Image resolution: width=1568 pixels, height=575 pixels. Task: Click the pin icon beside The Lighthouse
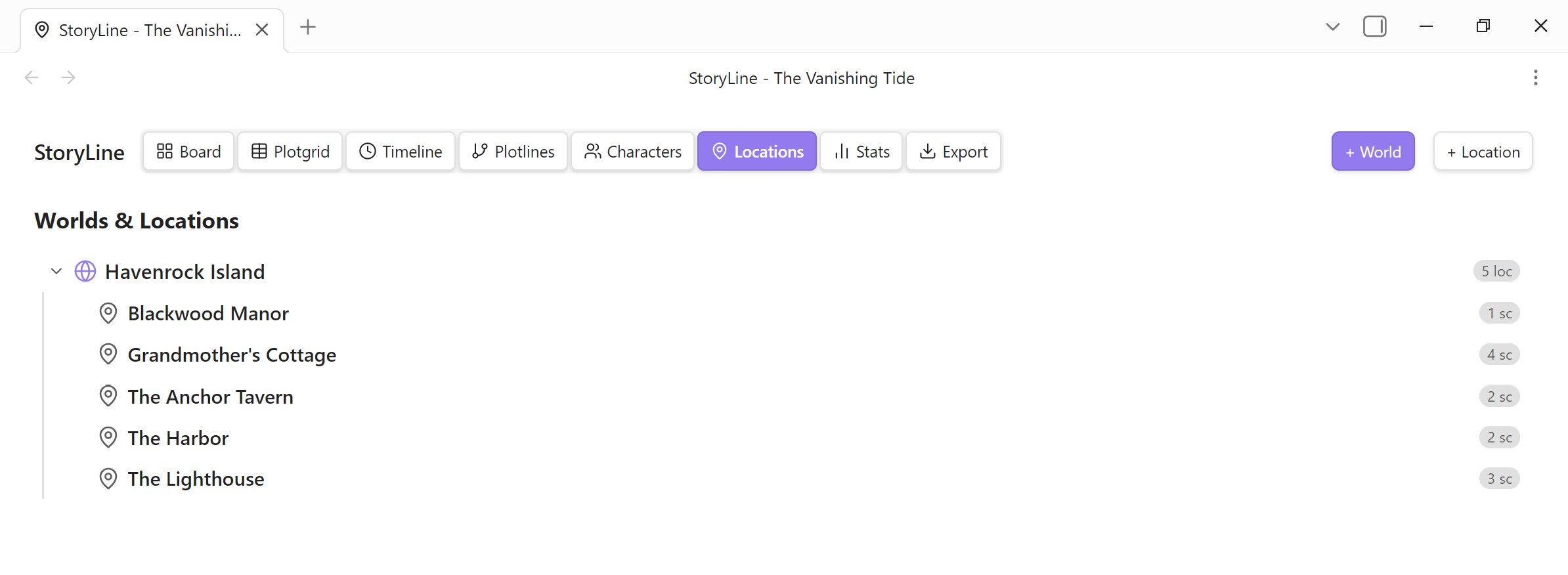[108, 479]
